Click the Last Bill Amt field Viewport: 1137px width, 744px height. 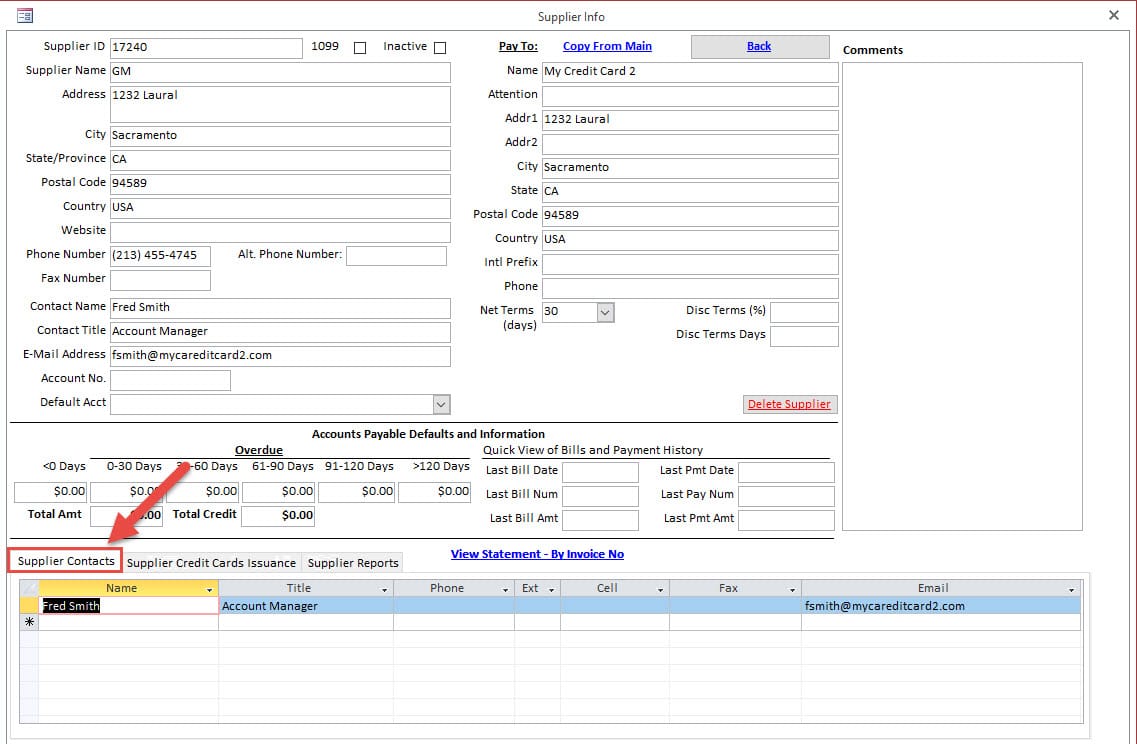(600, 520)
